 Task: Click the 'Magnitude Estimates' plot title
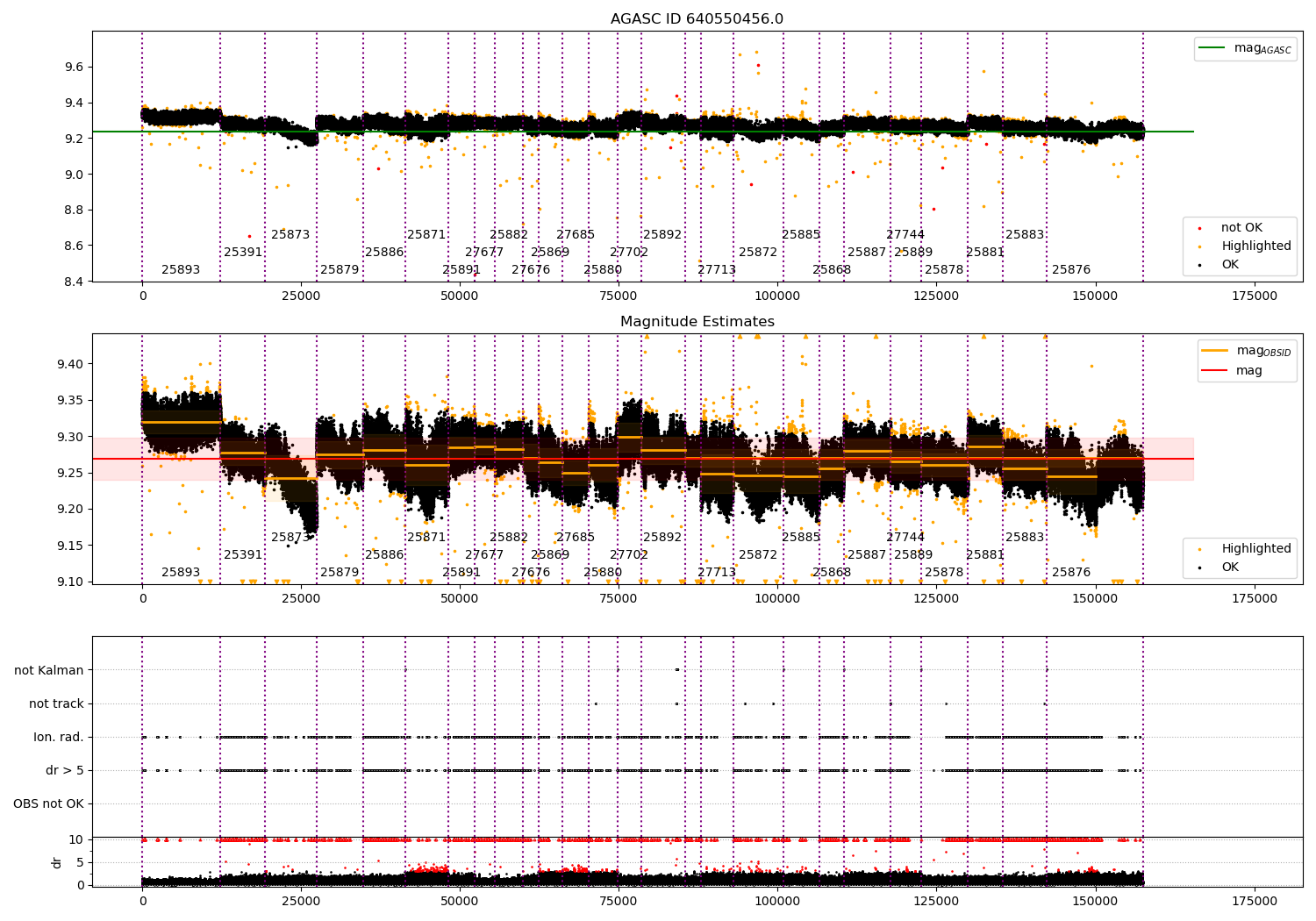(x=697, y=322)
